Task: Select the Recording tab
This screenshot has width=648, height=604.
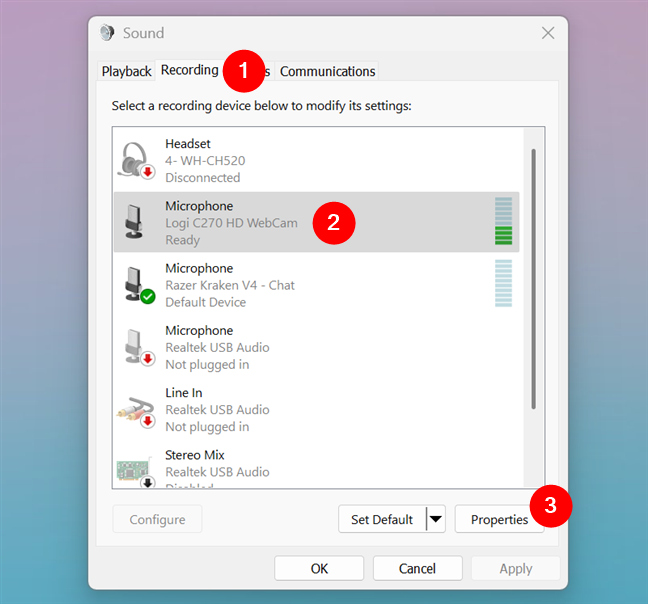Action: pos(190,70)
